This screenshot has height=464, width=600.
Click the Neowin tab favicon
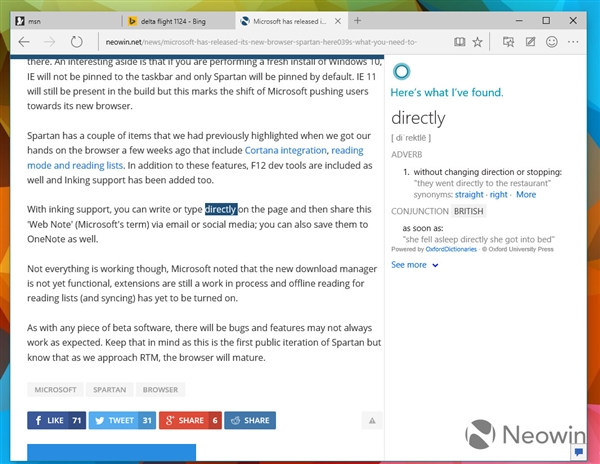(x=245, y=21)
